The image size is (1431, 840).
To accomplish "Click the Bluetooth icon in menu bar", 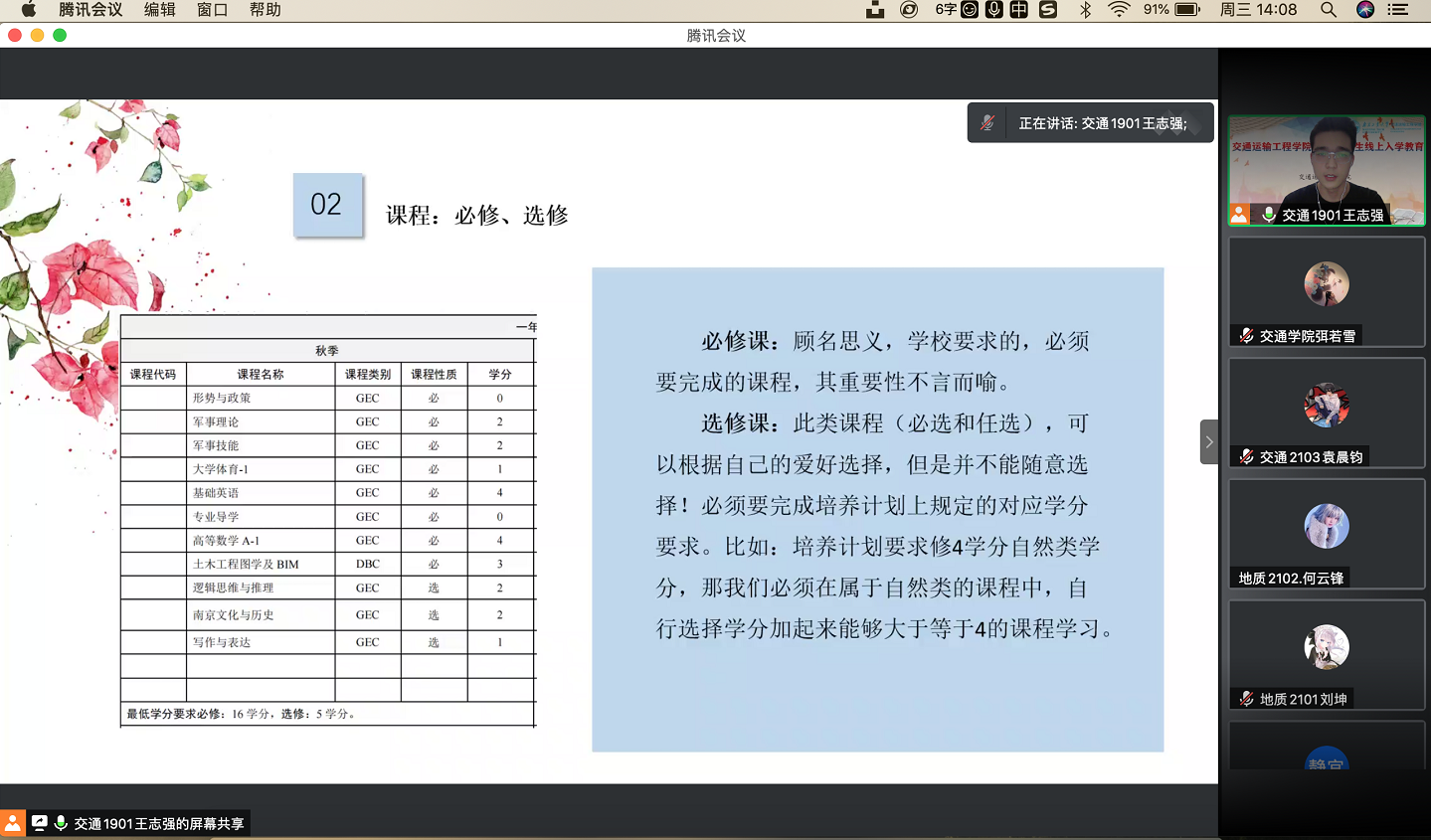I will 1085,10.
